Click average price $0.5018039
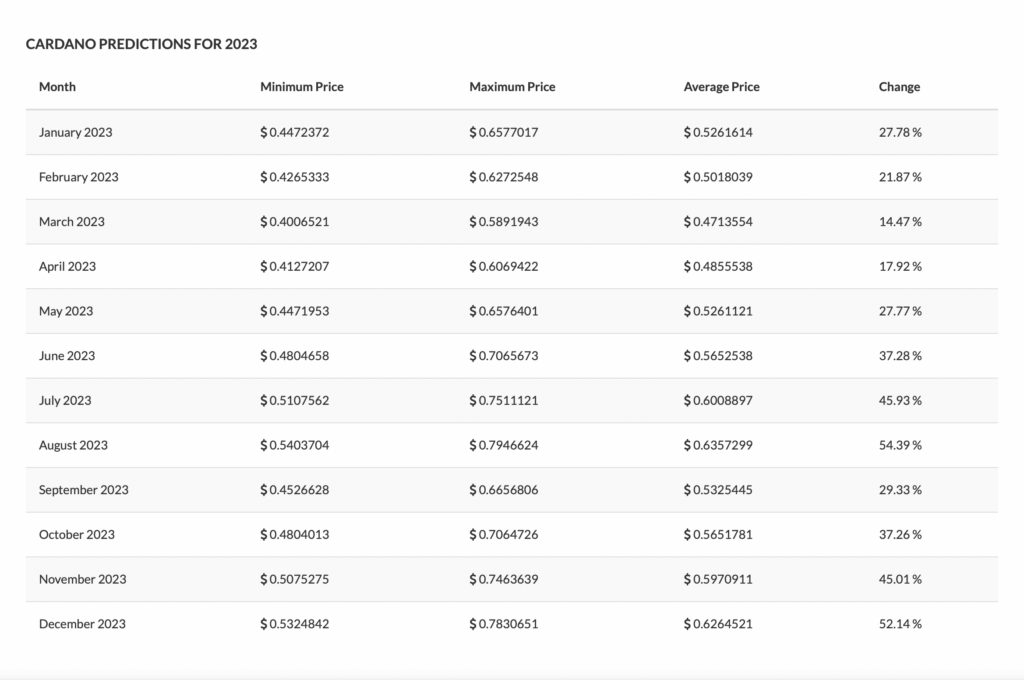Screen dimensions: 1024x680 [718, 177]
